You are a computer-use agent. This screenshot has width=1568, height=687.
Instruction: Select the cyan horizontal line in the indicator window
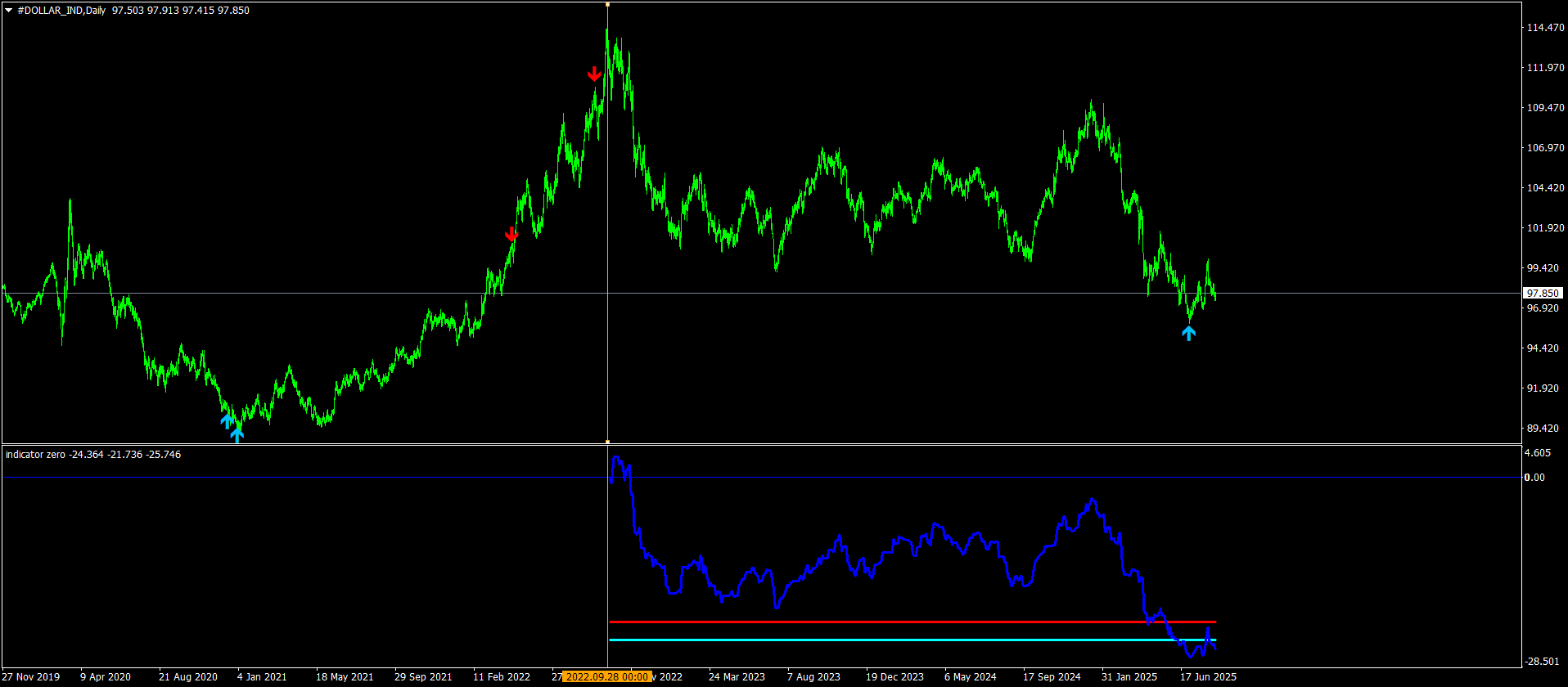click(x=900, y=640)
